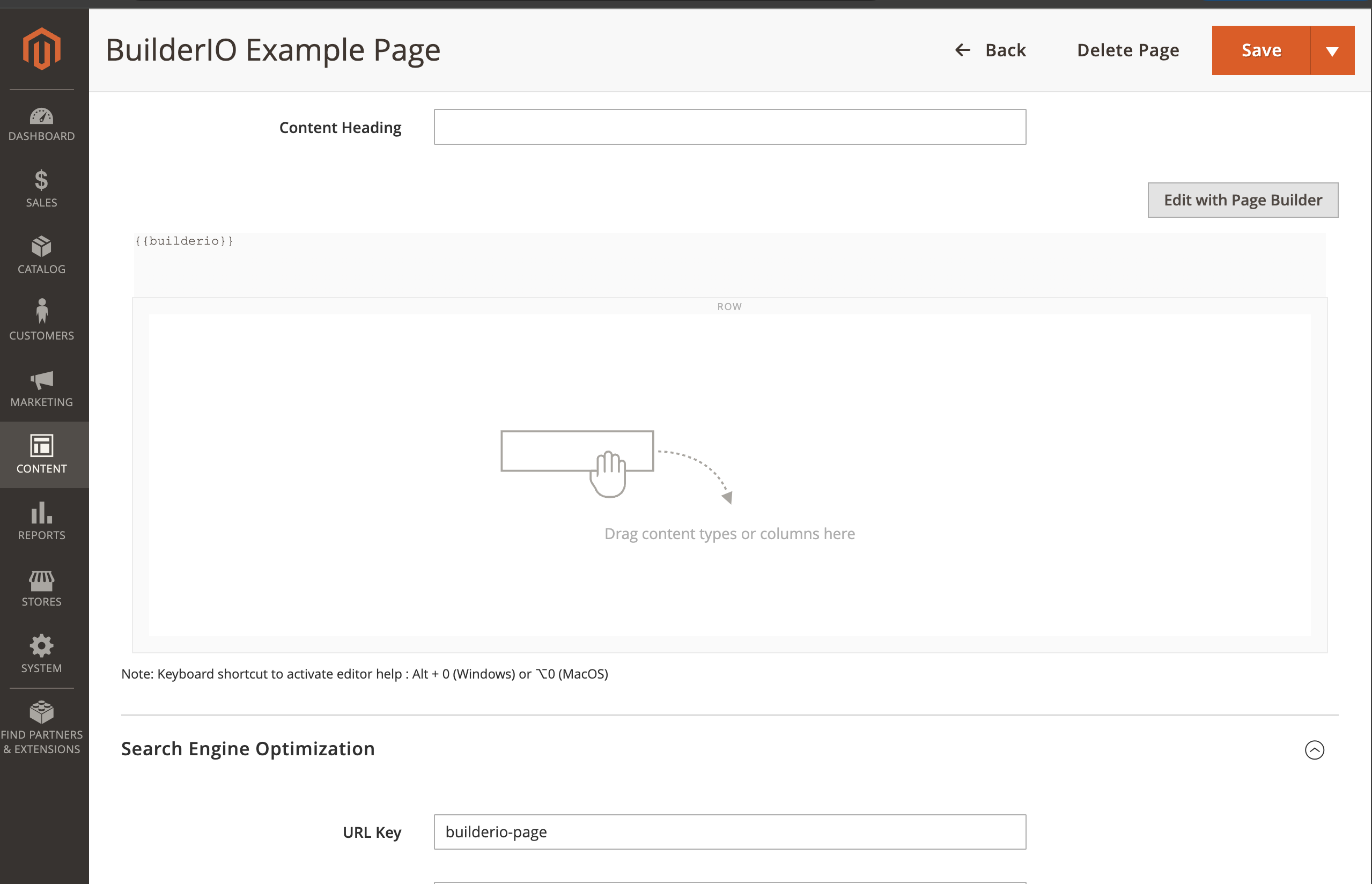Click the Magento logo icon
Image resolution: width=1372 pixels, height=884 pixels.
(x=41, y=49)
